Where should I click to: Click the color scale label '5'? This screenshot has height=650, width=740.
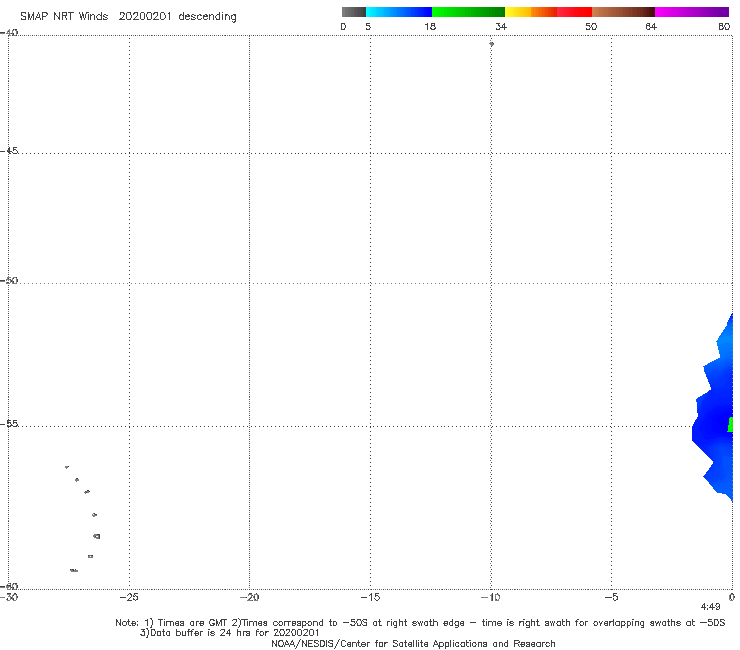tap(368, 26)
